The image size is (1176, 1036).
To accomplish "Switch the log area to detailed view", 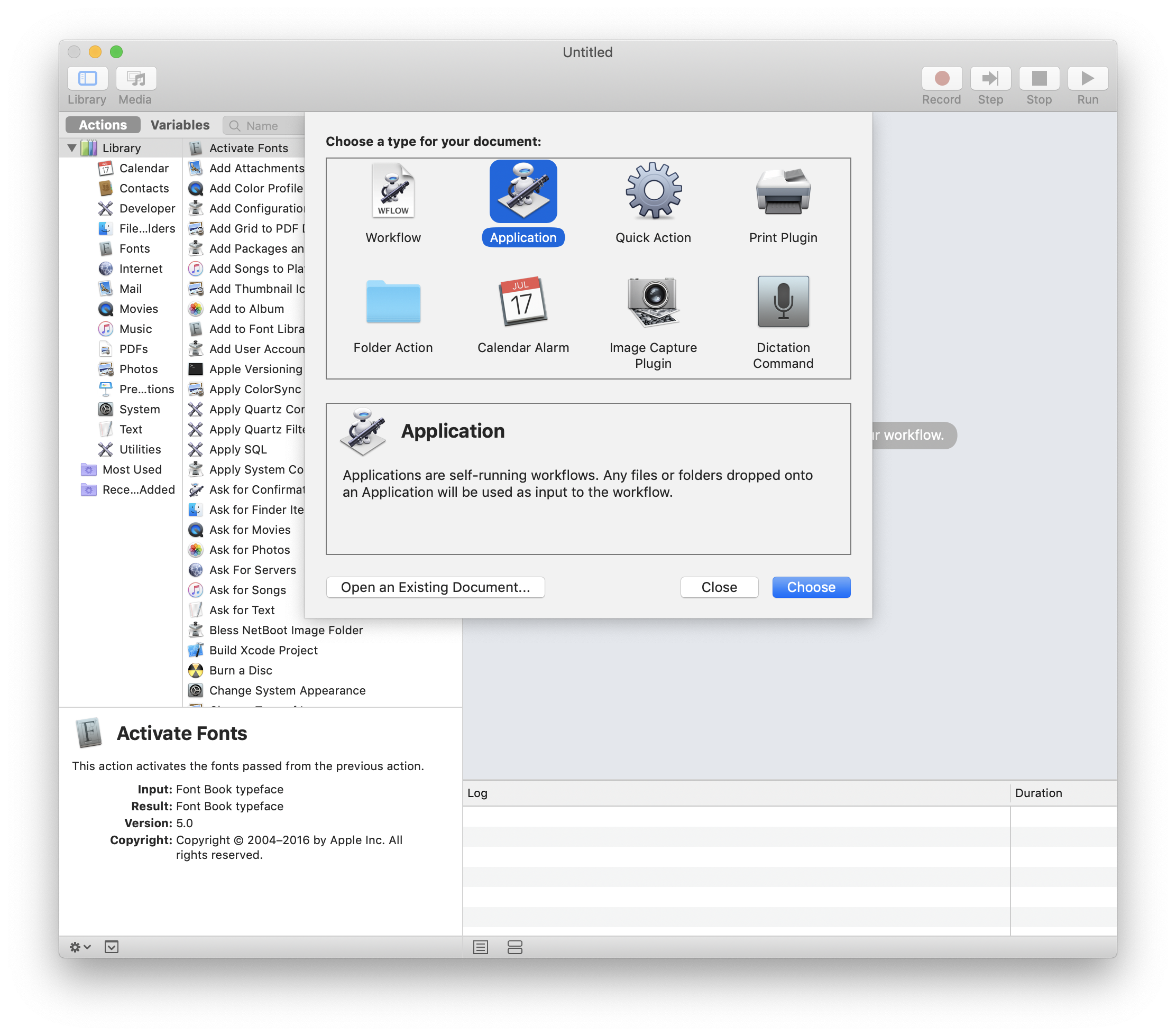I will coord(515,947).
